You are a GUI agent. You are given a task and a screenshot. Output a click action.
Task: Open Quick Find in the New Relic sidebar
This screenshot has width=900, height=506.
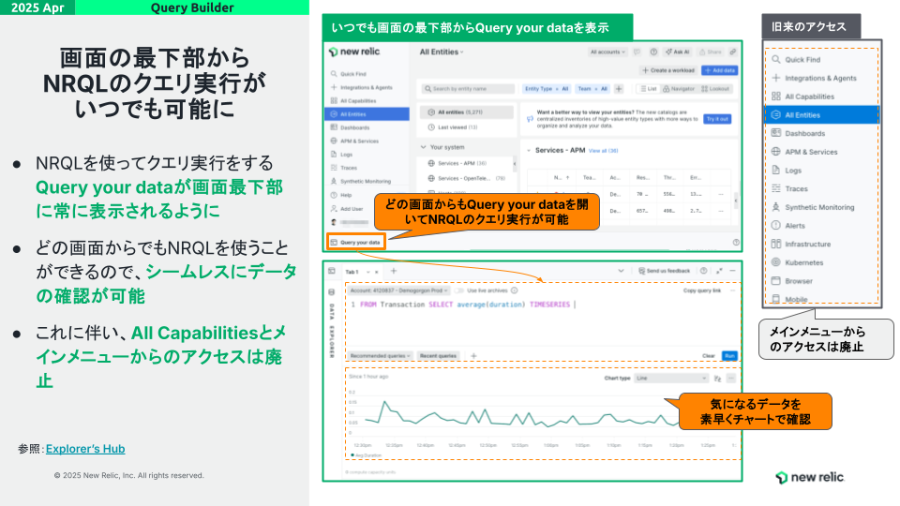pos(367,74)
